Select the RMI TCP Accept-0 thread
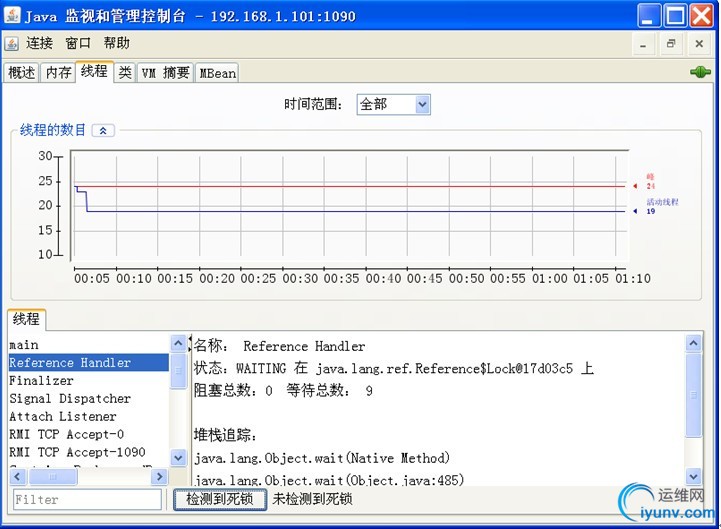The width and height of the screenshot is (721, 529). (x=89, y=434)
